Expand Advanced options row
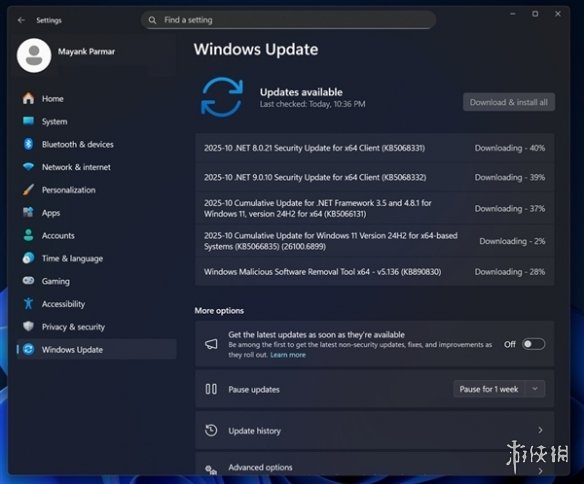Viewport: 584px width, 484px height. coord(374,464)
